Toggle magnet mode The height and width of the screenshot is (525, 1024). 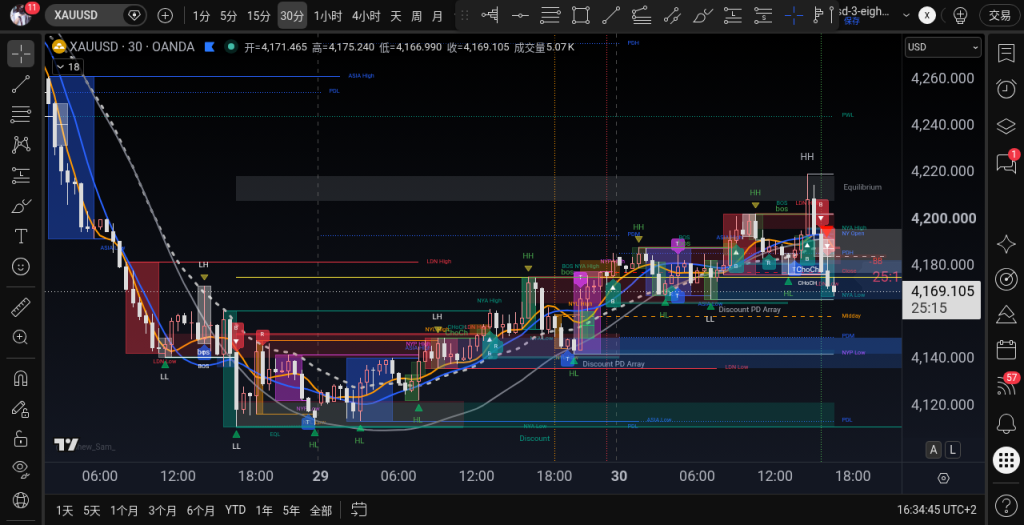(x=21, y=378)
